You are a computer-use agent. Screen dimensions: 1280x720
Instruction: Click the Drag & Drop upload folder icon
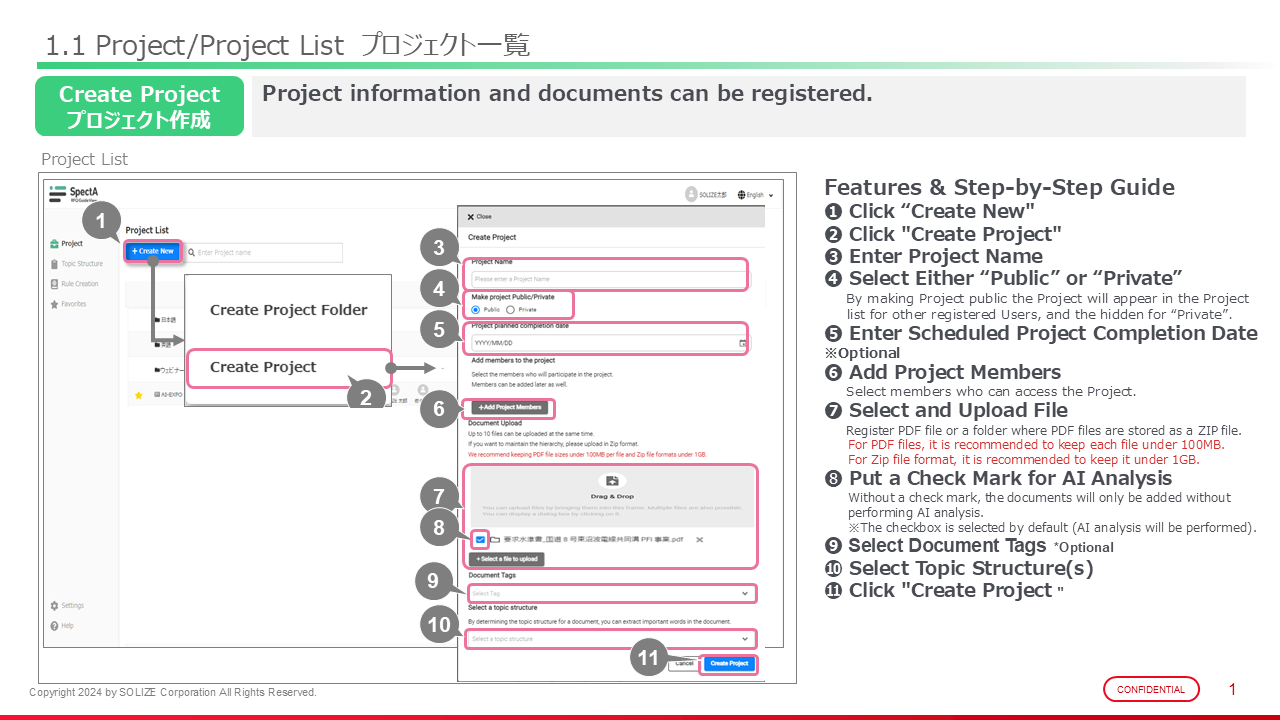click(x=611, y=481)
